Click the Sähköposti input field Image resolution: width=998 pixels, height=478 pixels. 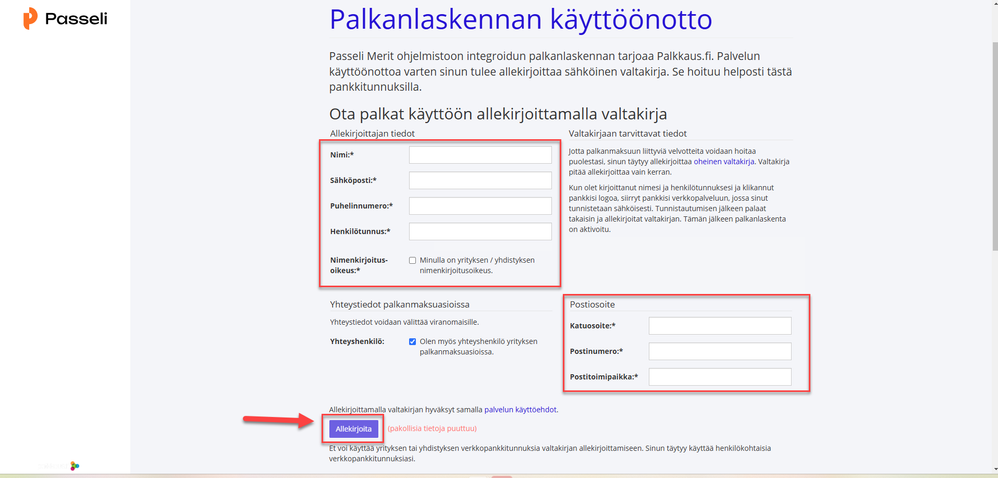[480, 181]
